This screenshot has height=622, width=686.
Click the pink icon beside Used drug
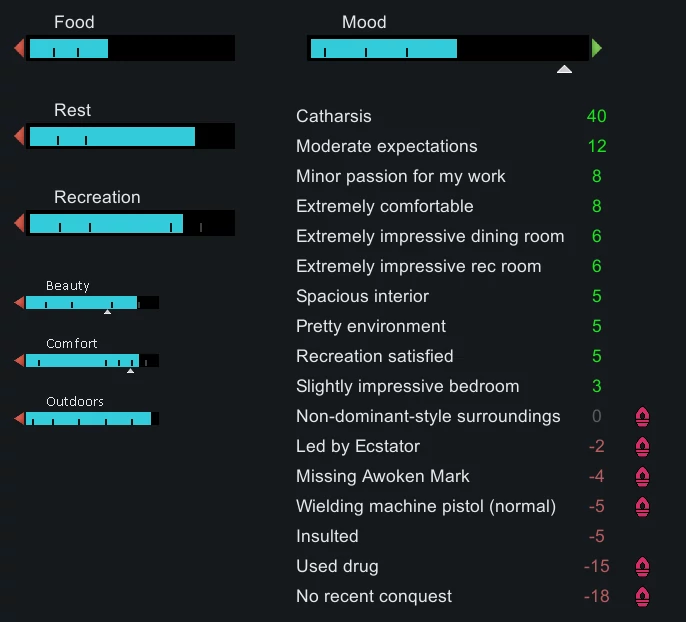(643, 567)
